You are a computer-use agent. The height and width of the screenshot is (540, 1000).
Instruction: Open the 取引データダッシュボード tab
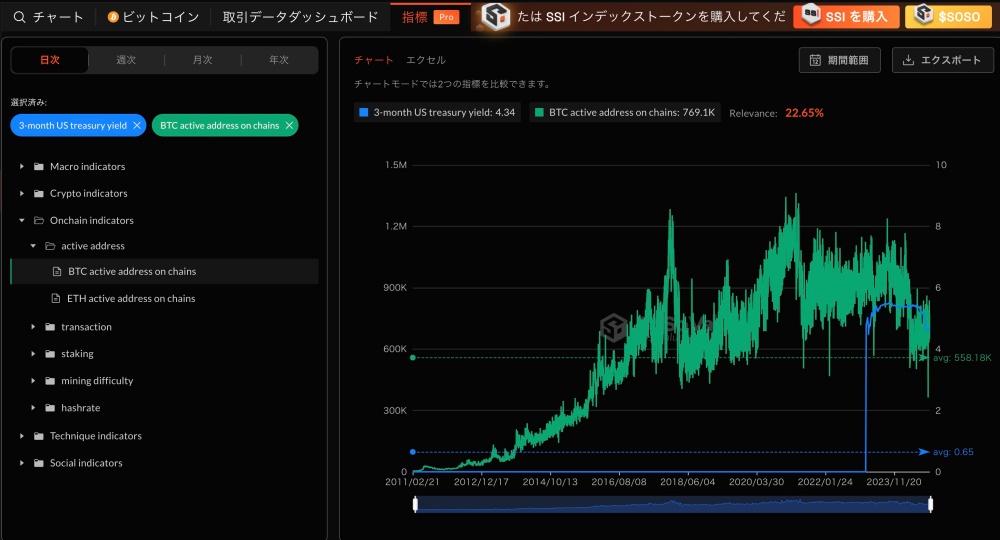pos(300,17)
